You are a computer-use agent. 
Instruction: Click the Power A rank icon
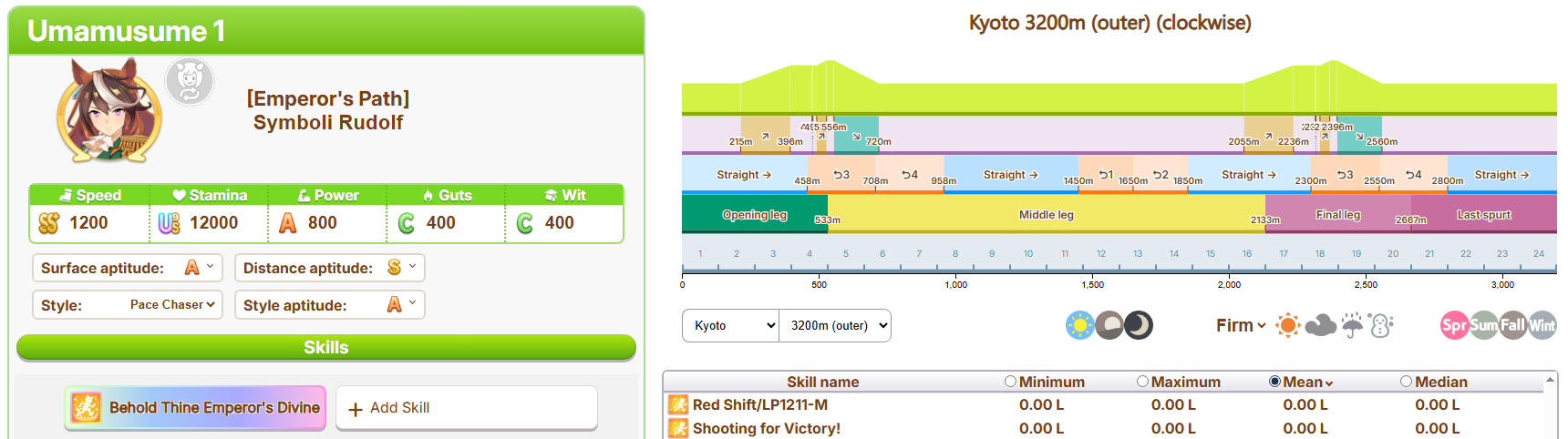(288, 223)
